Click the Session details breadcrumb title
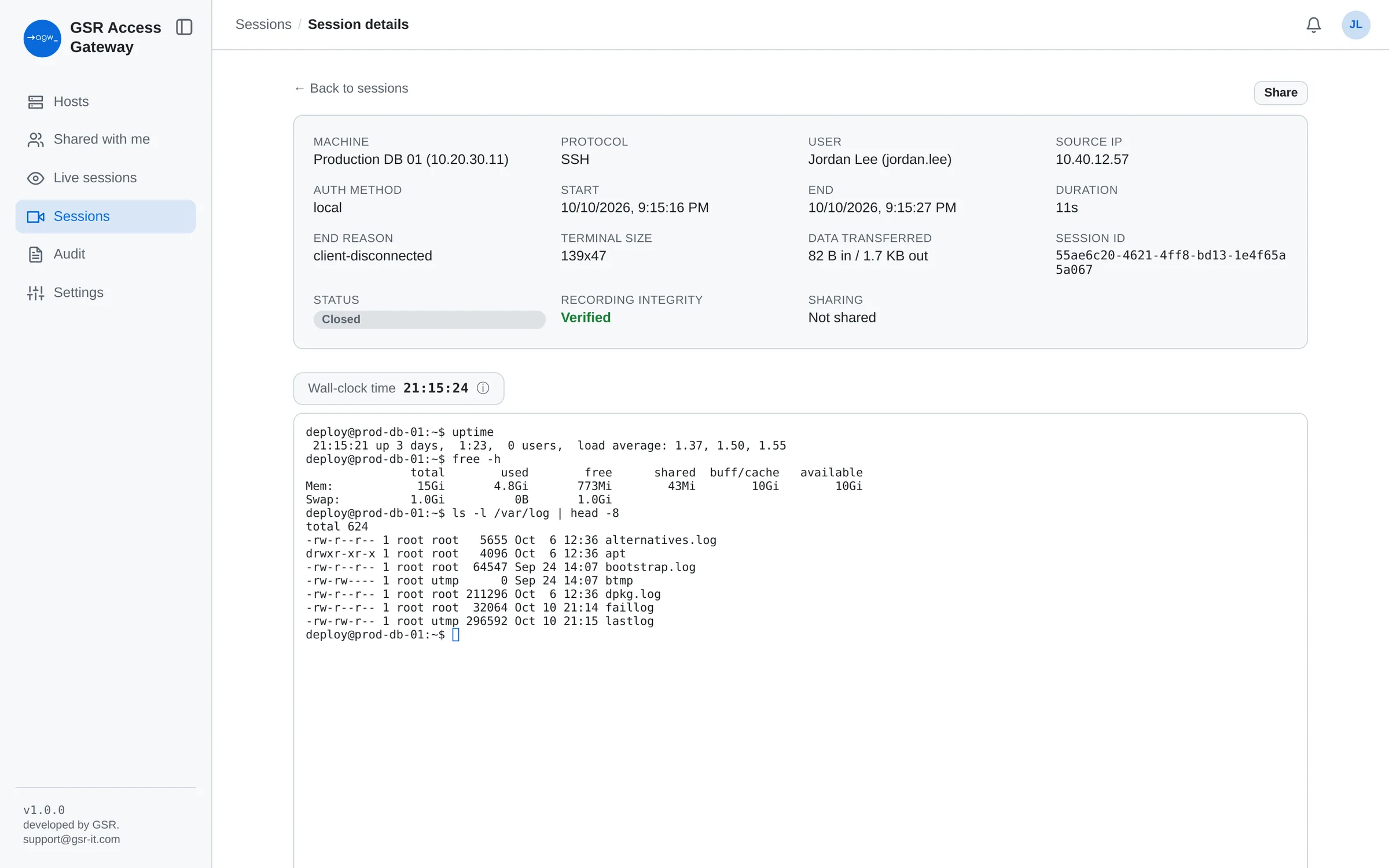 coord(358,24)
